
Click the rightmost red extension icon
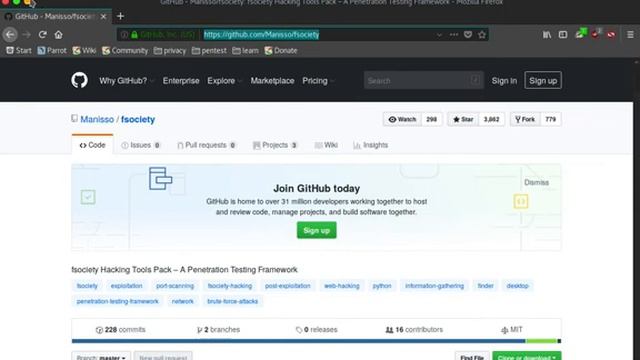(611, 35)
